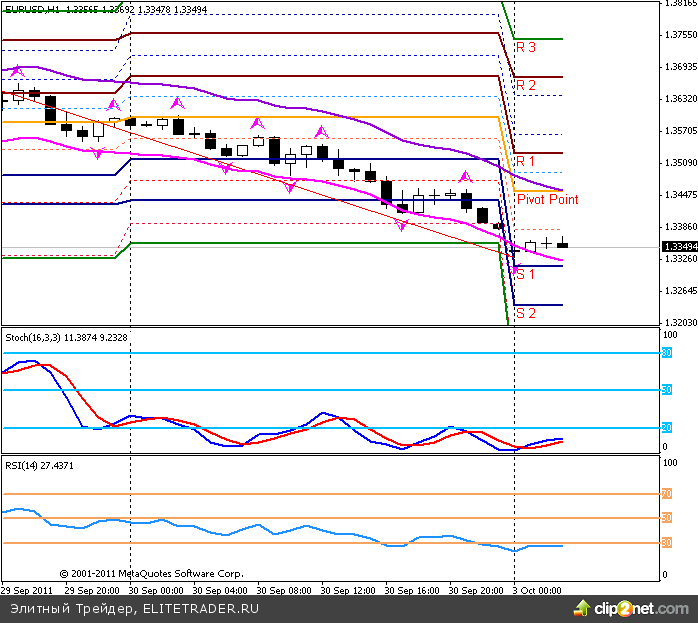Click the Stochastic 20 level marker
The width and height of the screenshot is (698, 623).
point(666,428)
